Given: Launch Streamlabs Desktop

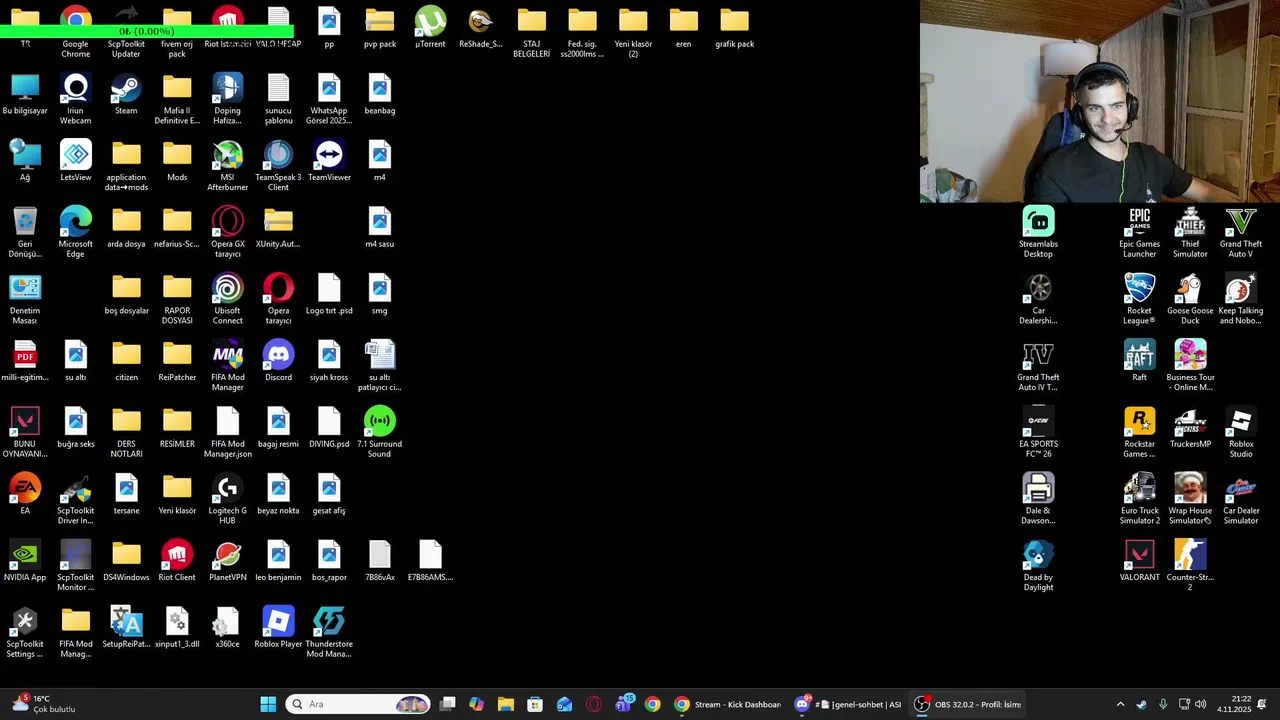Looking at the screenshot, I should click(x=1038, y=232).
